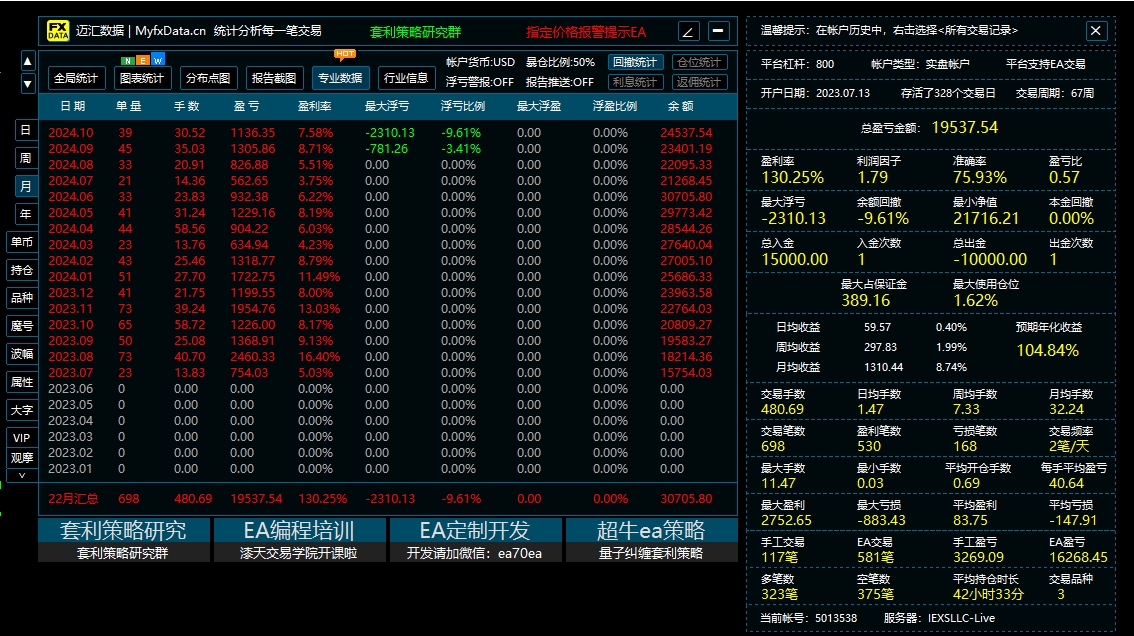Click the 当前帐号 5013538 text

pyautogui.click(x=809, y=619)
